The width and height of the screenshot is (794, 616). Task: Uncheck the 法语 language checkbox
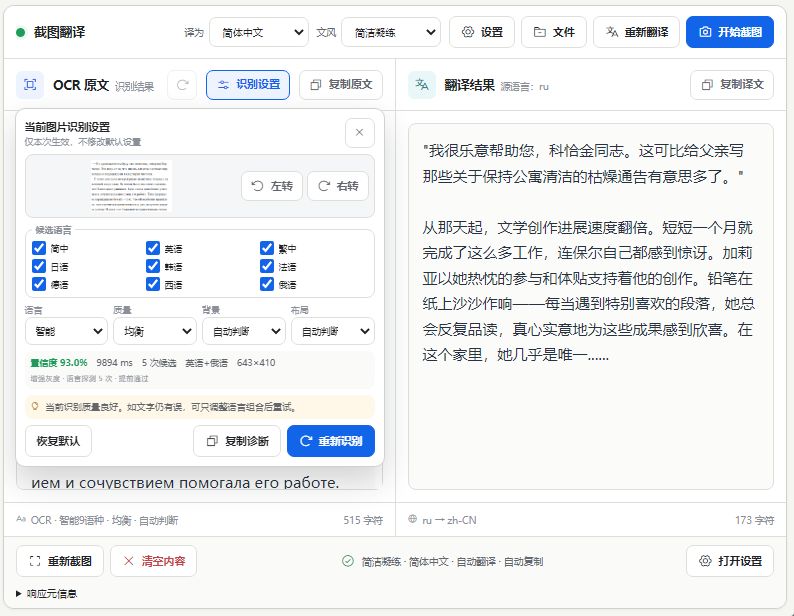(267, 266)
